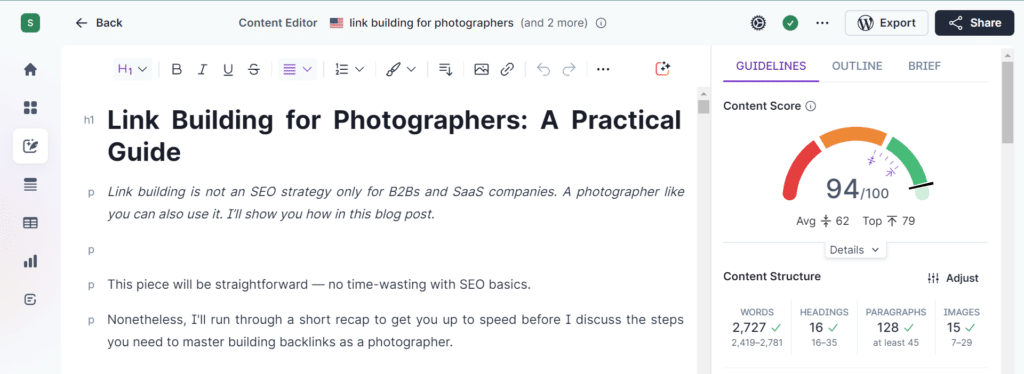Click the Content Score info icon
Viewport: 1024px width, 374px height.
pos(811,106)
